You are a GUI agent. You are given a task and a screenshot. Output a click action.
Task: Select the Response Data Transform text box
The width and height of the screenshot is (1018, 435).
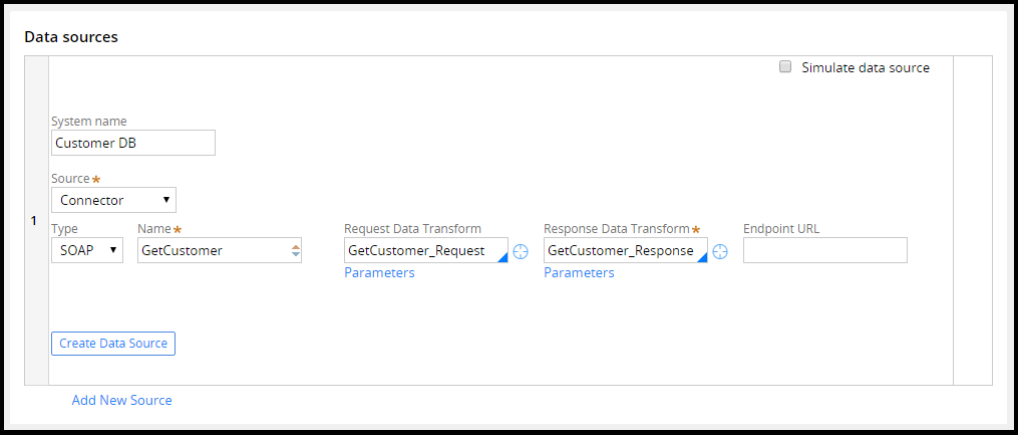pos(620,250)
